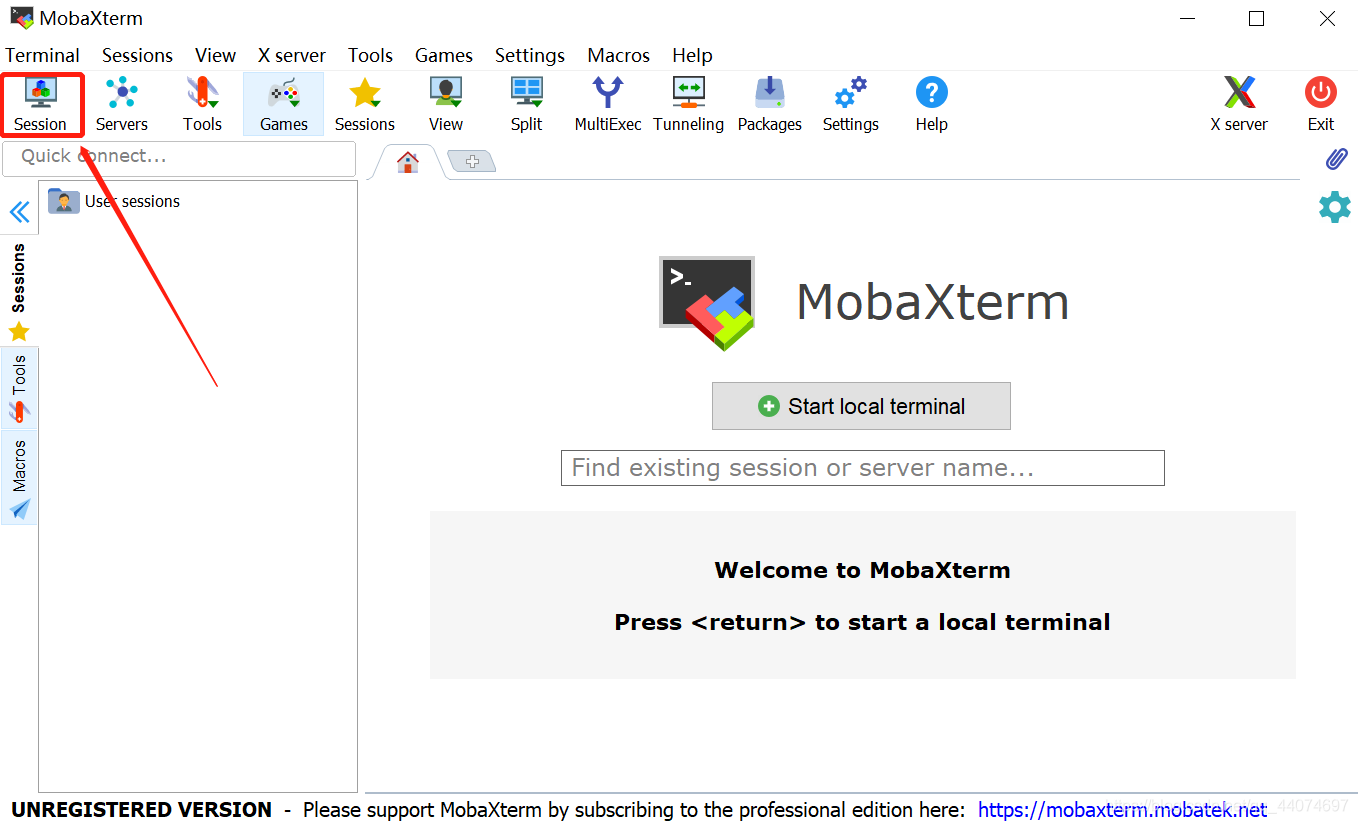Minimize the MobaXterm window
This screenshot has width=1358, height=824.
tap(1188, 19)
